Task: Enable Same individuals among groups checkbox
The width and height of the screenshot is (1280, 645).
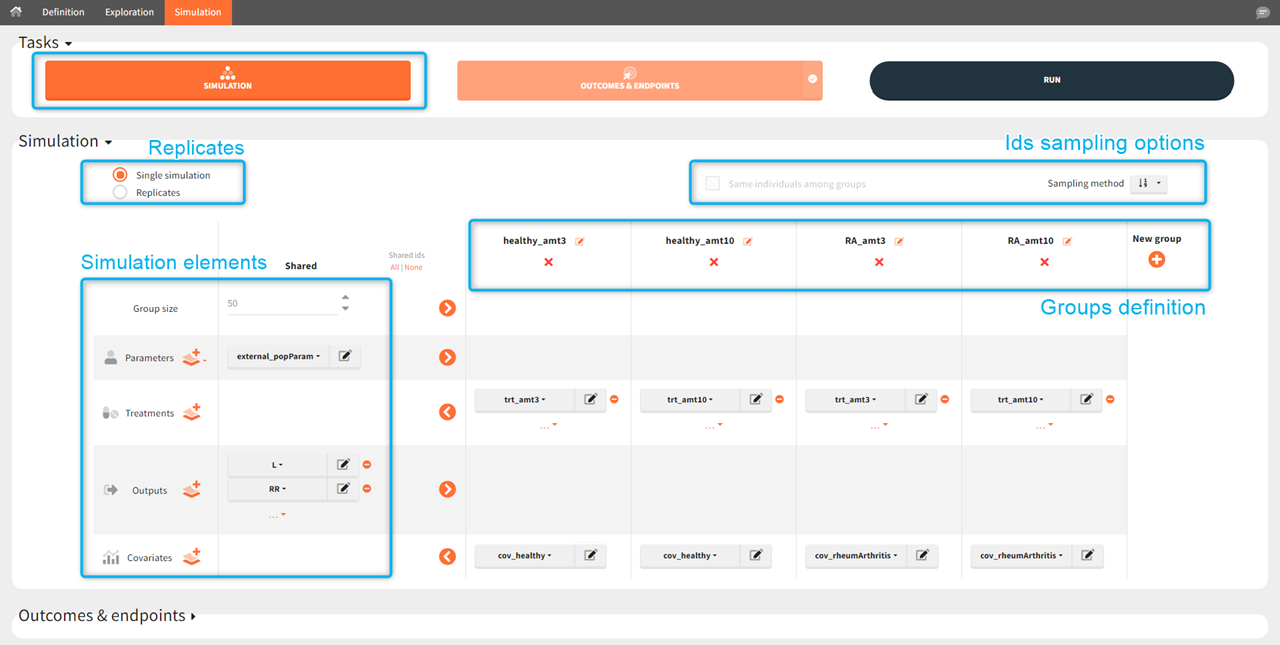Action: pos(712,184)
